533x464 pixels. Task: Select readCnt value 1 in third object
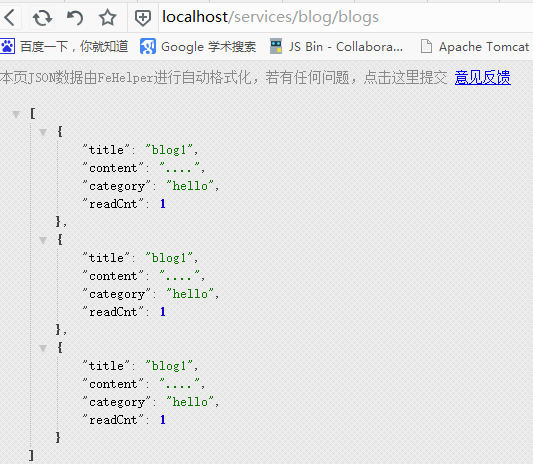click(163, 420)
